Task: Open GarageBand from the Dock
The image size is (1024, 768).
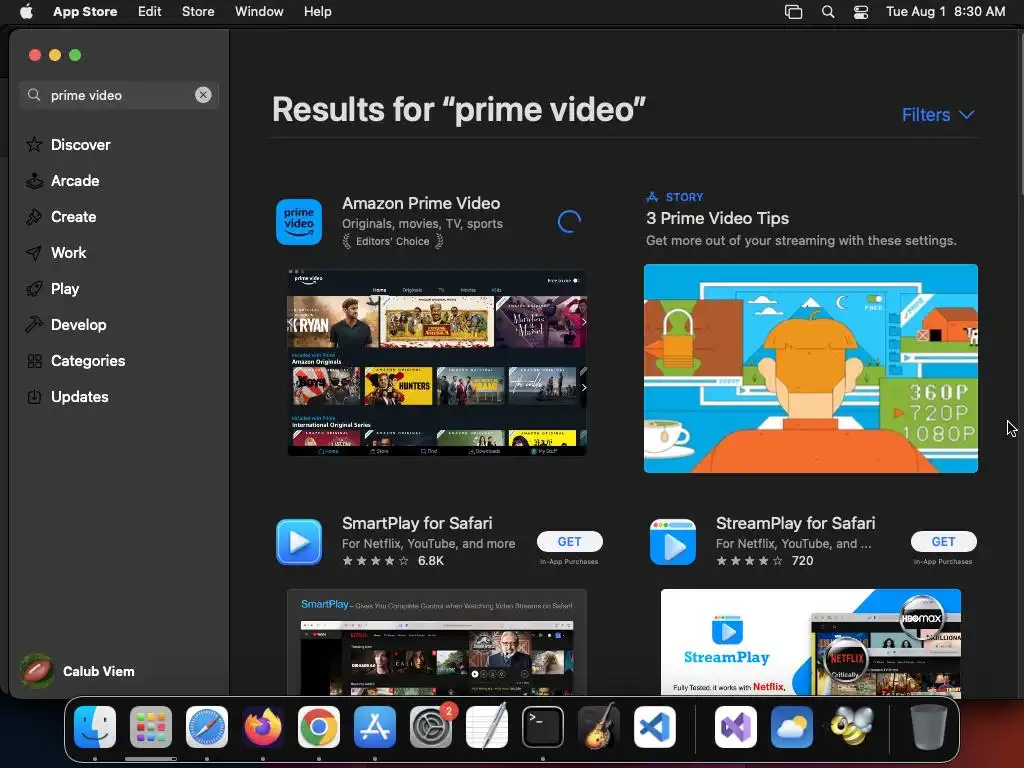Action: (599, 727)
